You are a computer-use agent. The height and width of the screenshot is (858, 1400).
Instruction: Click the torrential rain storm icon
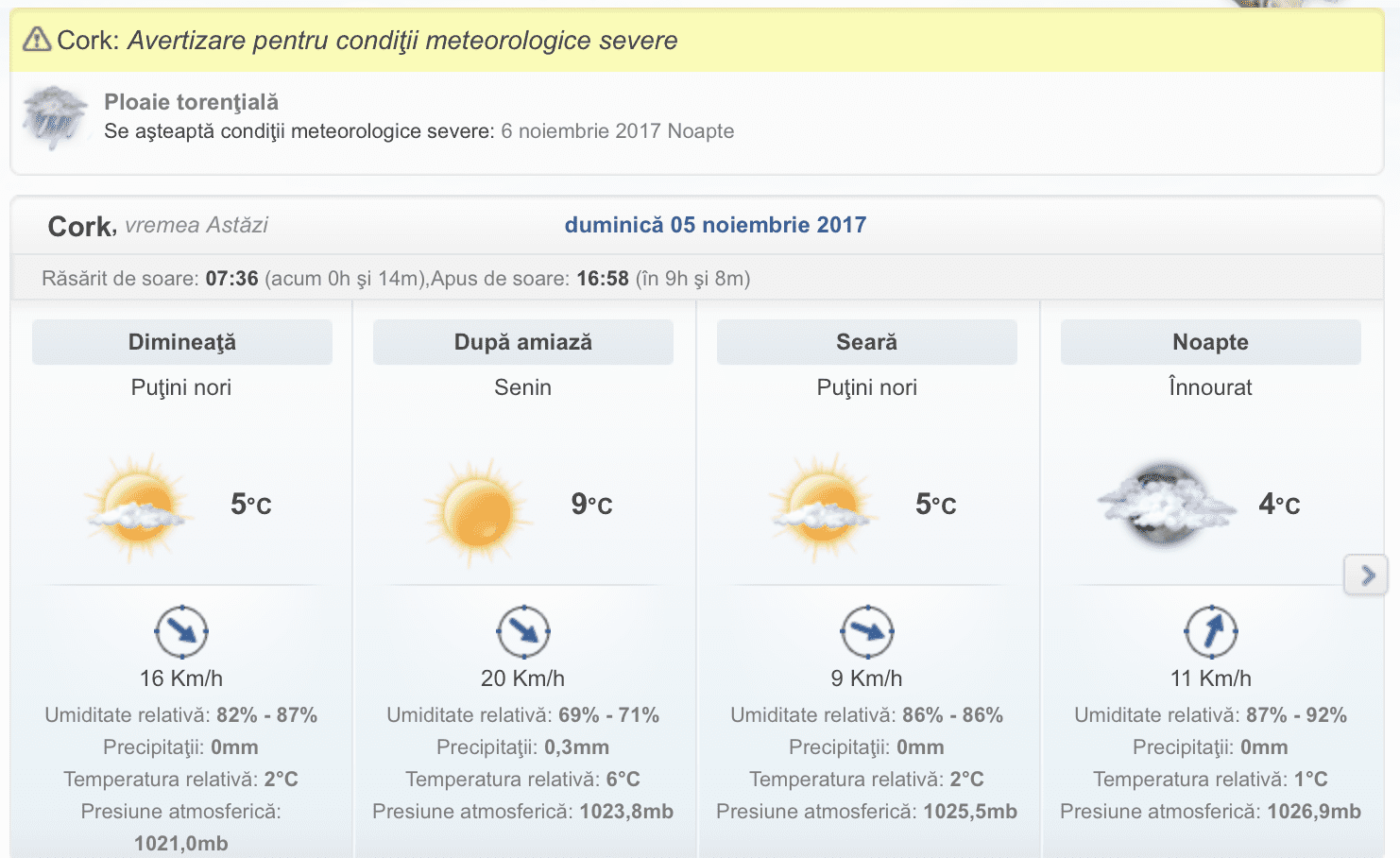coord(54,117)
